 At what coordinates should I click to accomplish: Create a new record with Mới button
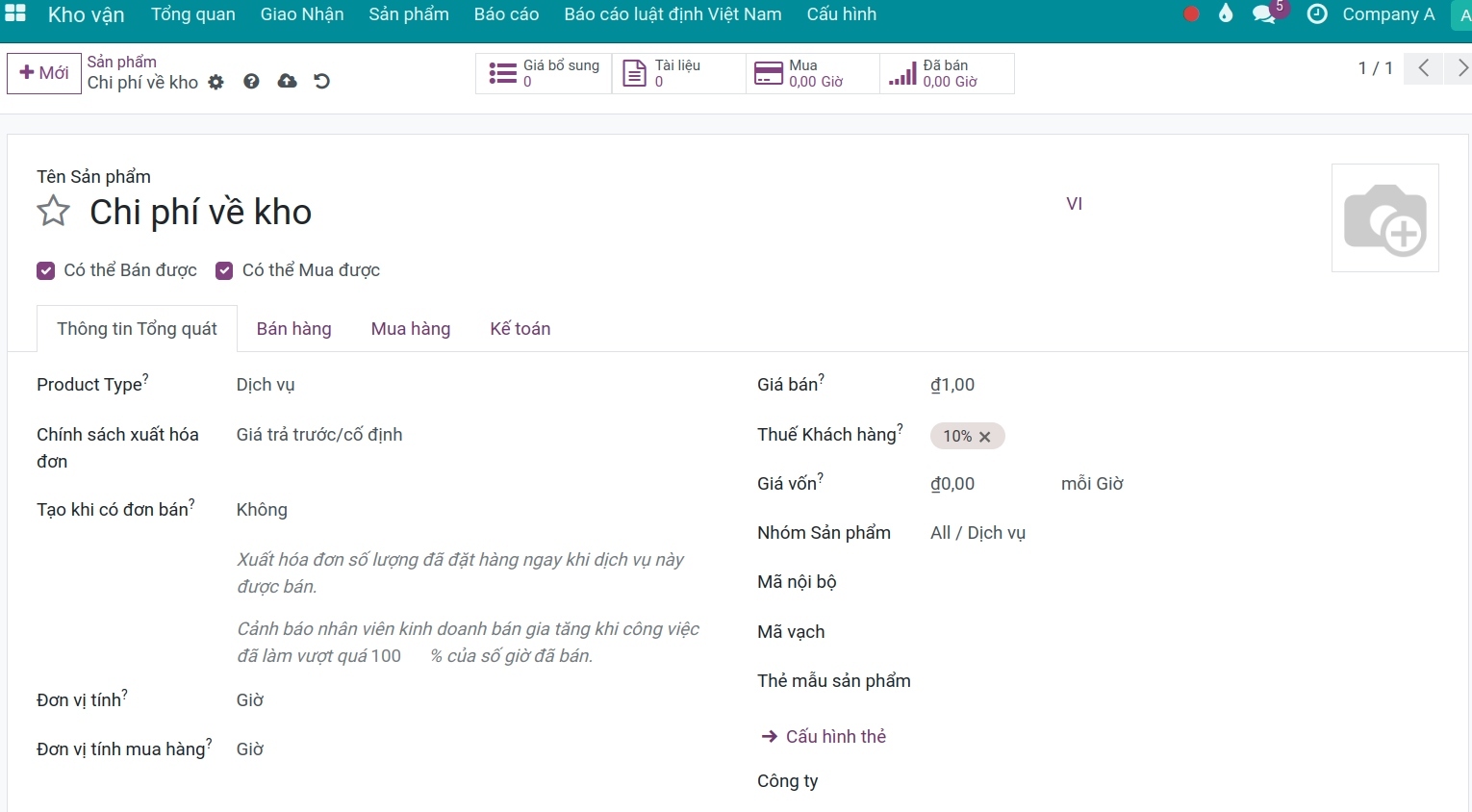44,73
